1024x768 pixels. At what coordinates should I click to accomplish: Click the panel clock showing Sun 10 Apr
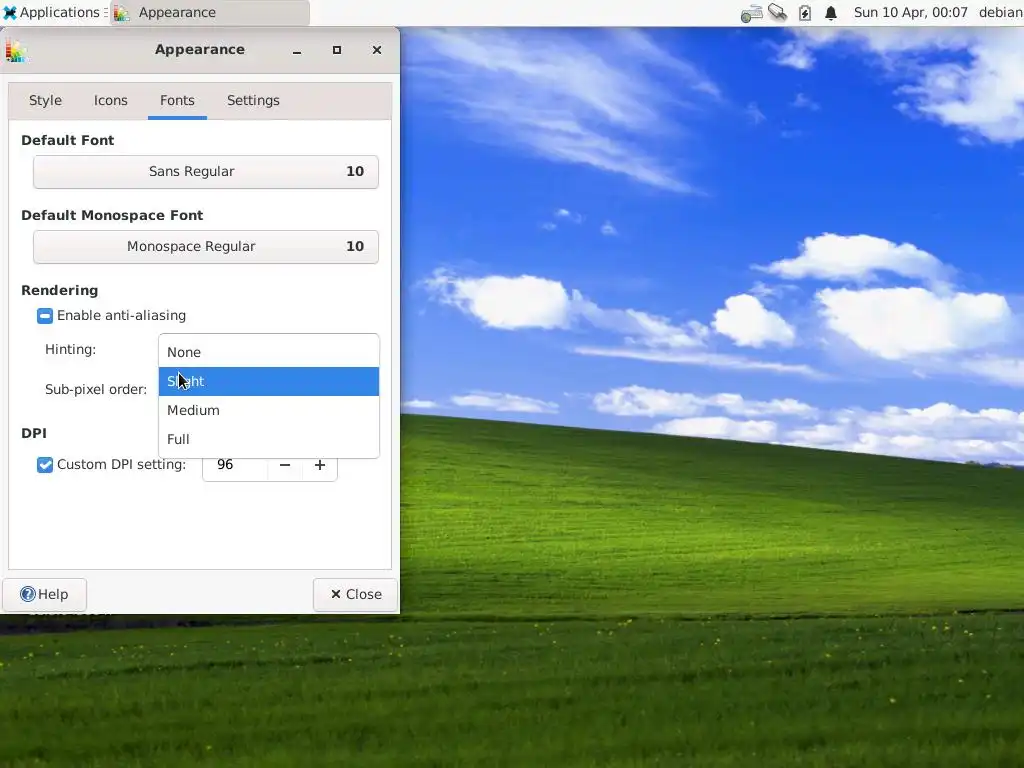(x=910, y=12)
